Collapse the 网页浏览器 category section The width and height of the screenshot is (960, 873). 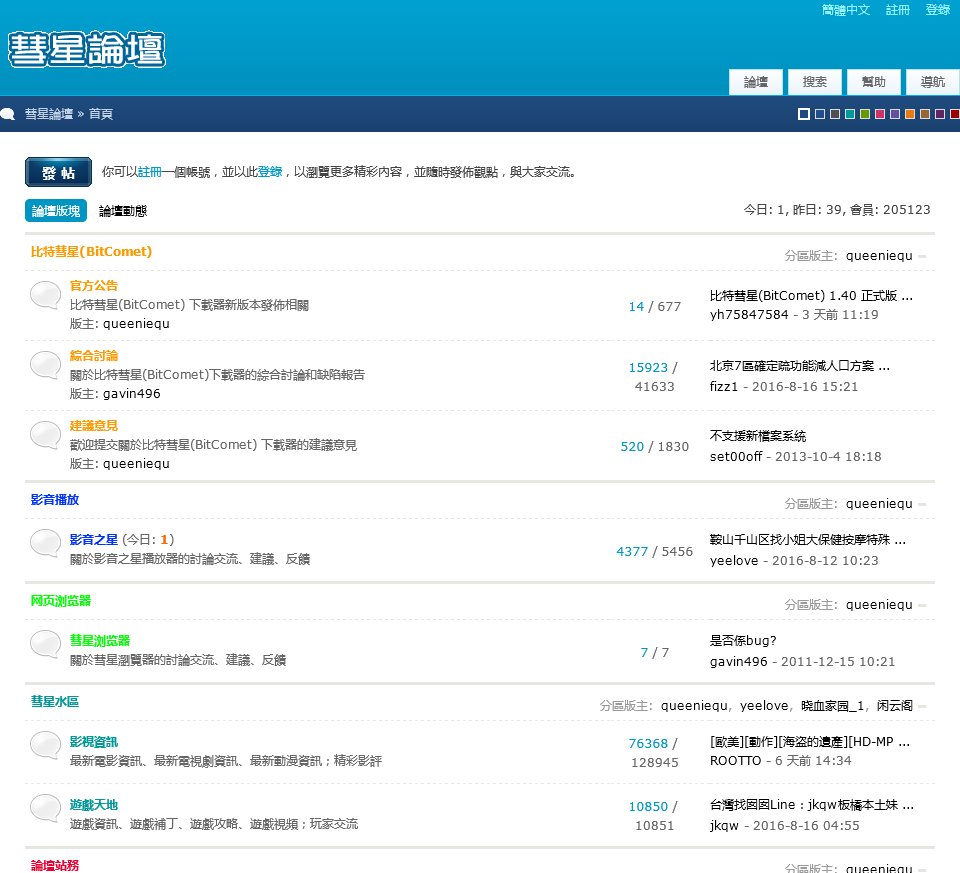[922, 605]
